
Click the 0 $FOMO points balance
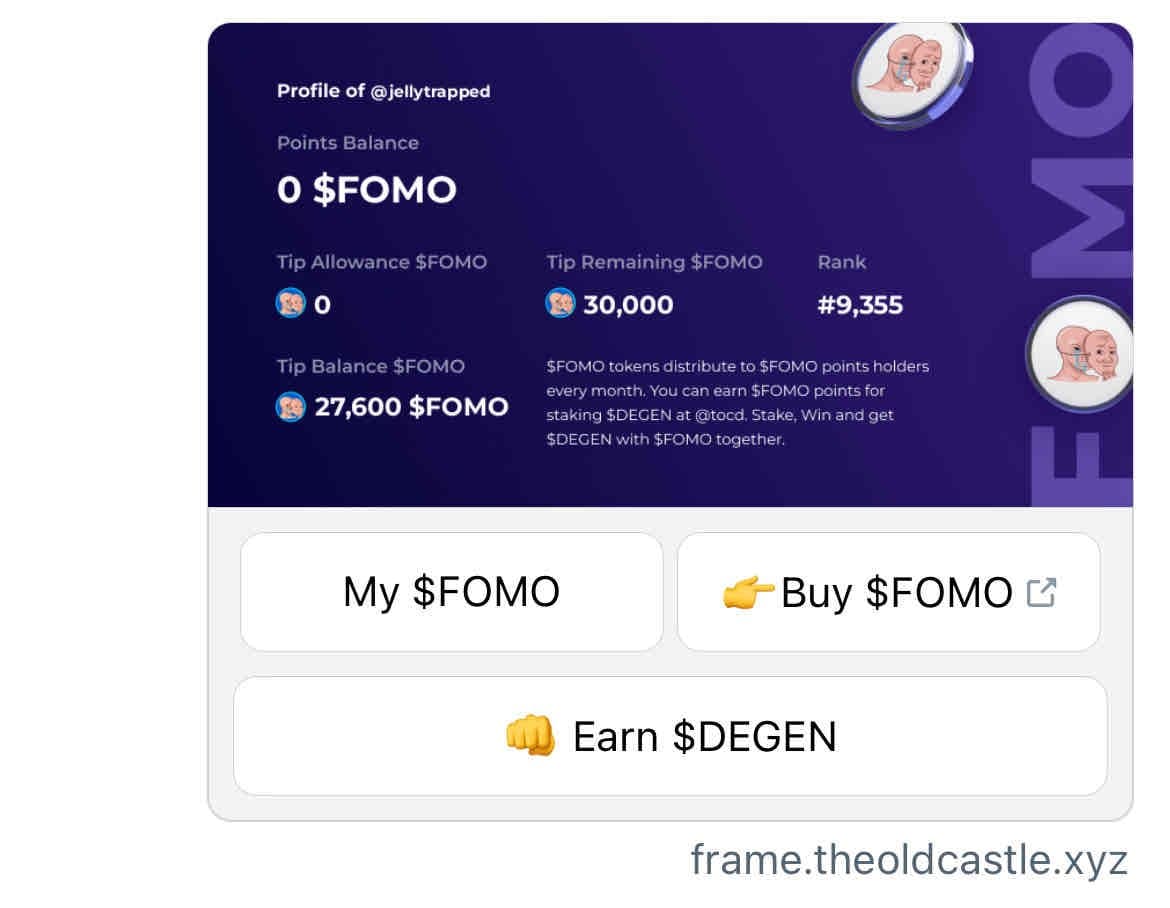pyautogui.click(x=366, y=190)
